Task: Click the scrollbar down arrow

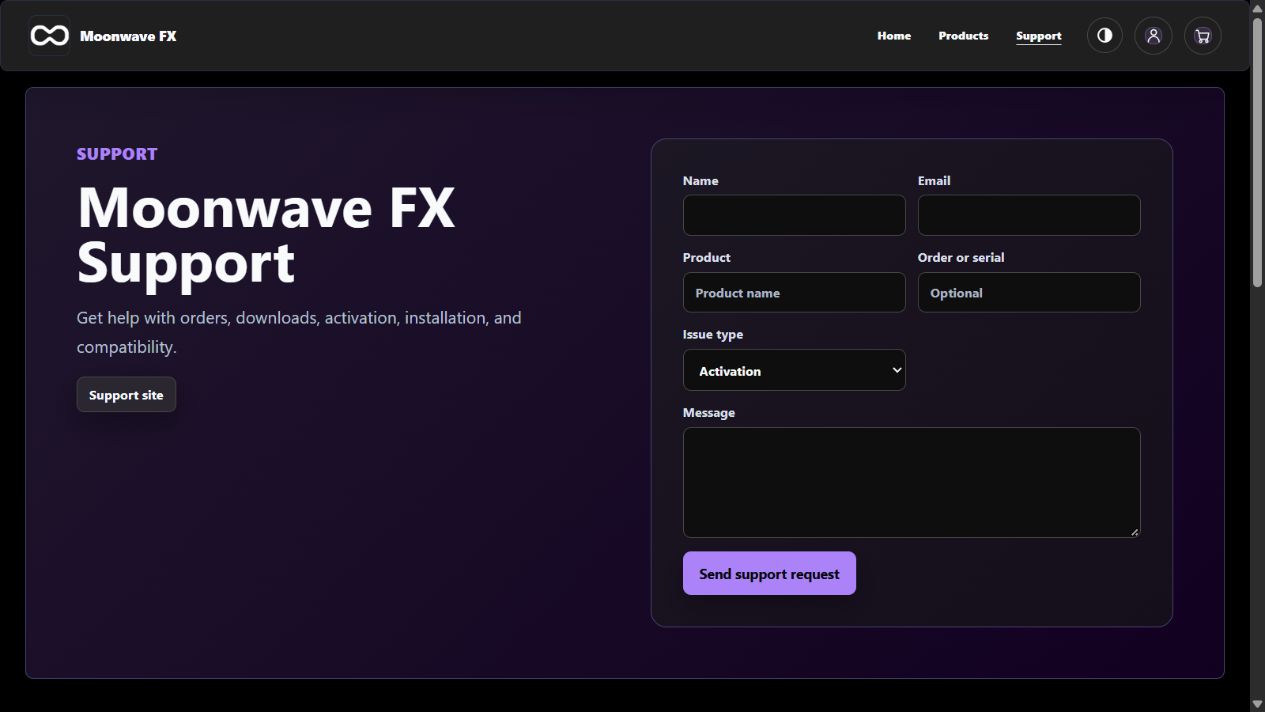Action: click(1257, 704)
